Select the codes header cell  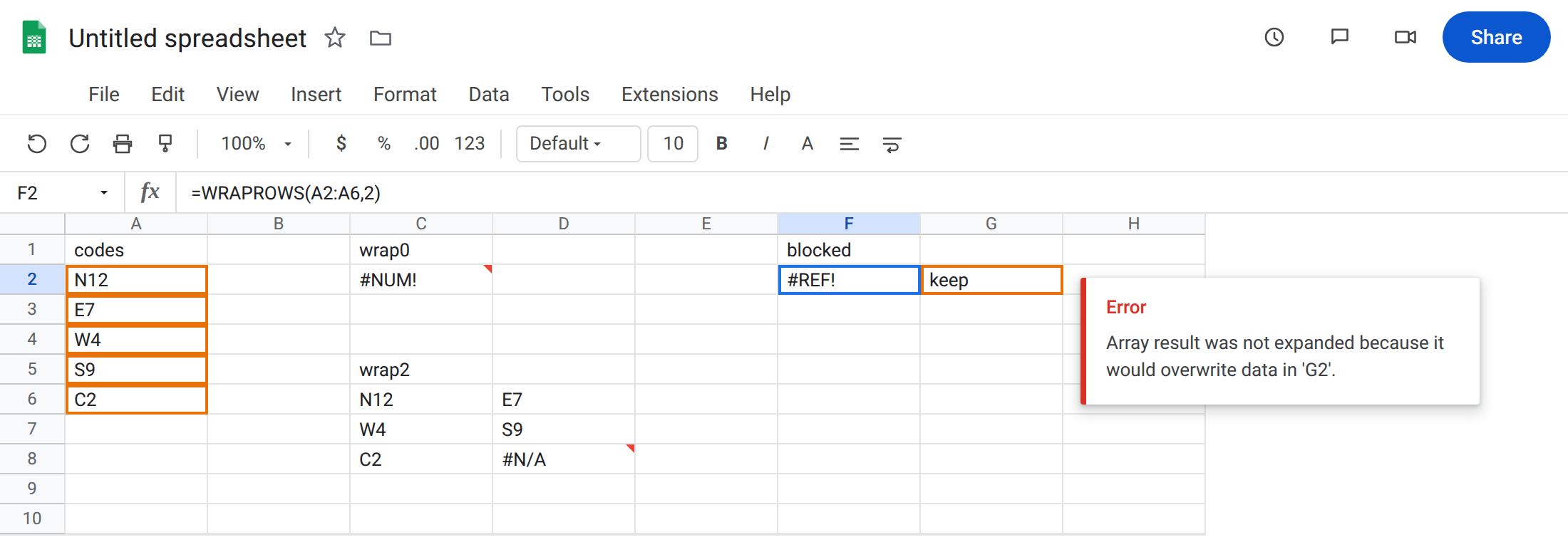pyautogui.click(x=136, y=249)
